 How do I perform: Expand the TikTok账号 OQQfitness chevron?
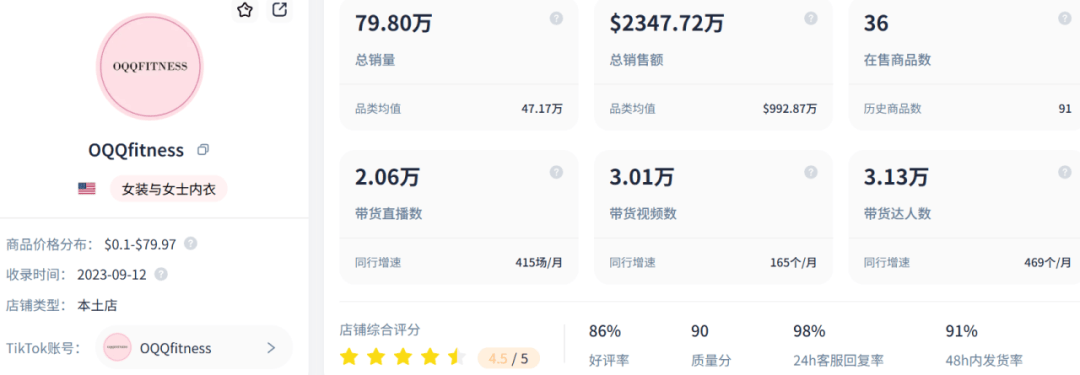[271, 348]
